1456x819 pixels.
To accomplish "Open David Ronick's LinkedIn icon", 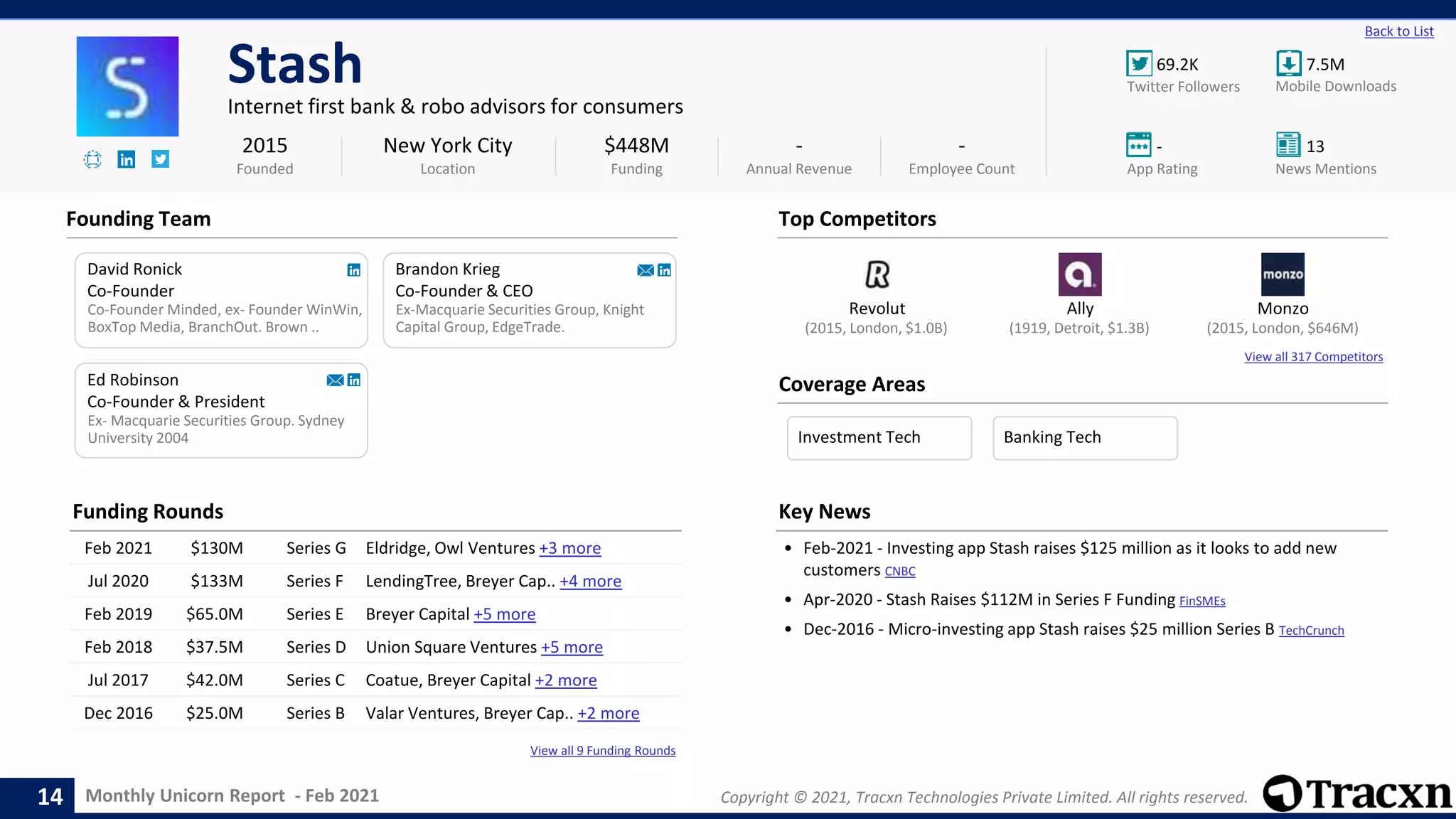I will [x=353, y=270].
